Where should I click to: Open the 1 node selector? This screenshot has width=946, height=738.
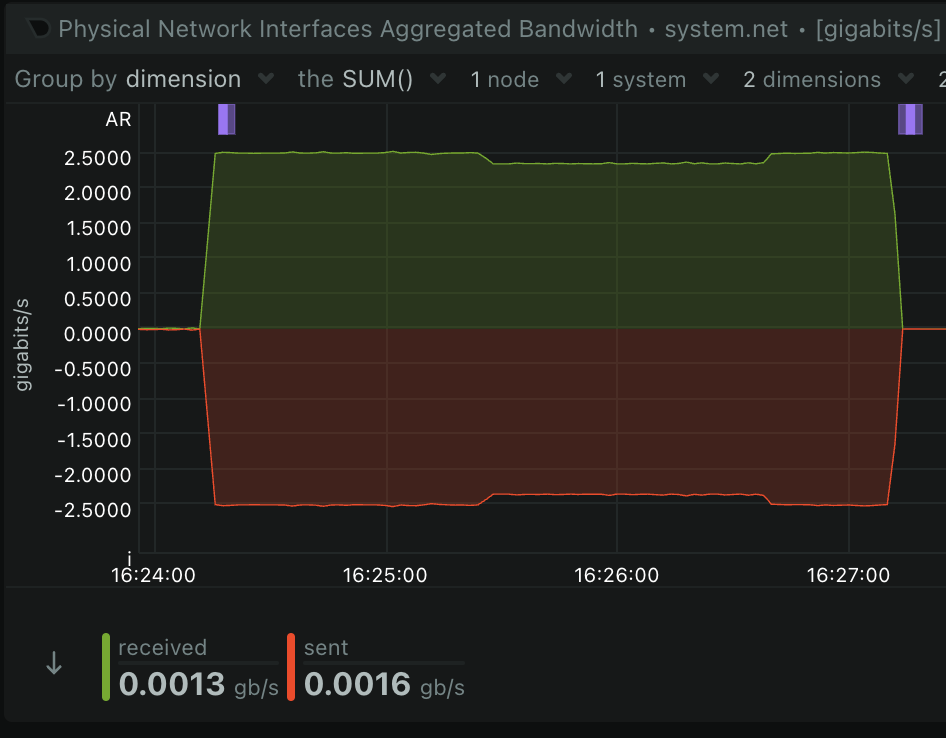click(x=521, y=79)
